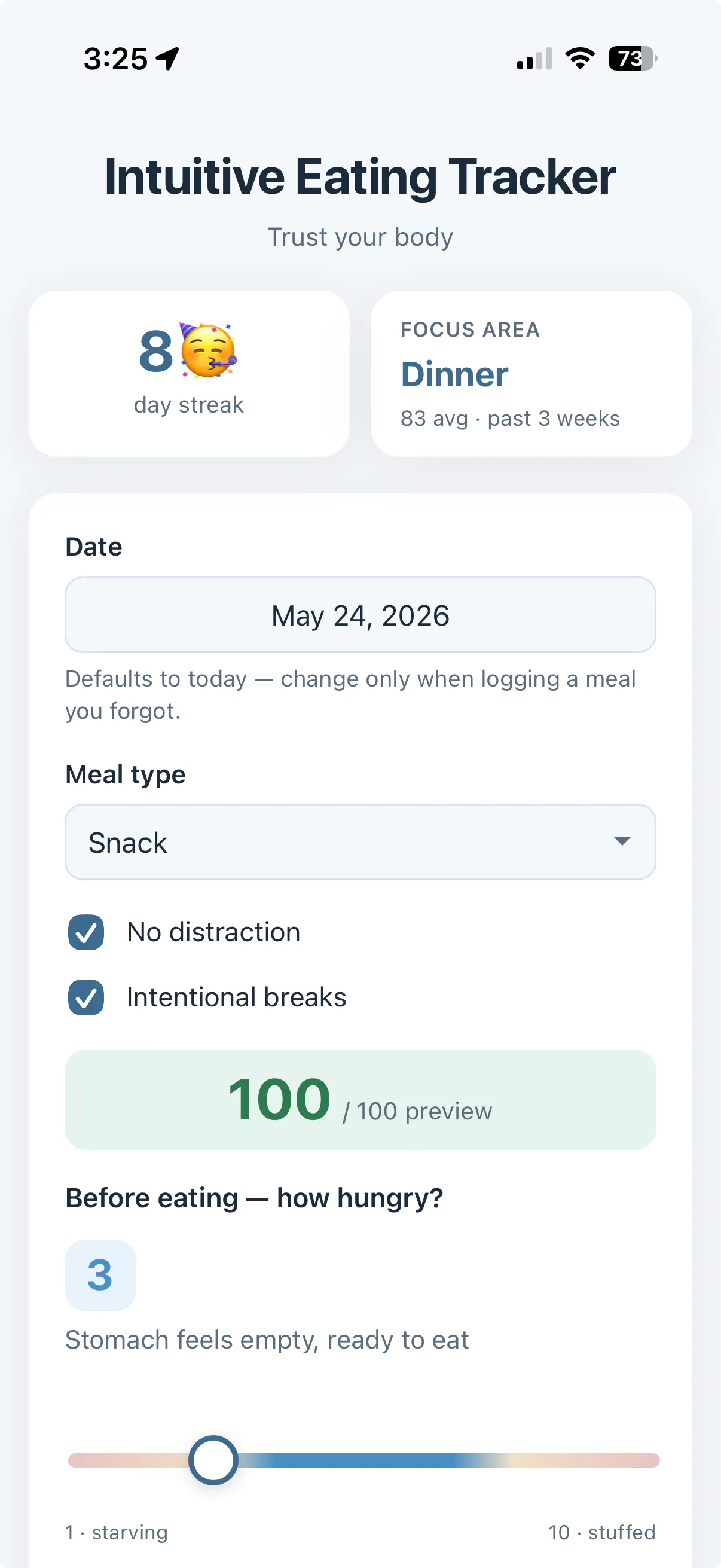
Task: Tap the Wi-Fi status icon
Action: pyautogui.click(x=580, y=59)
